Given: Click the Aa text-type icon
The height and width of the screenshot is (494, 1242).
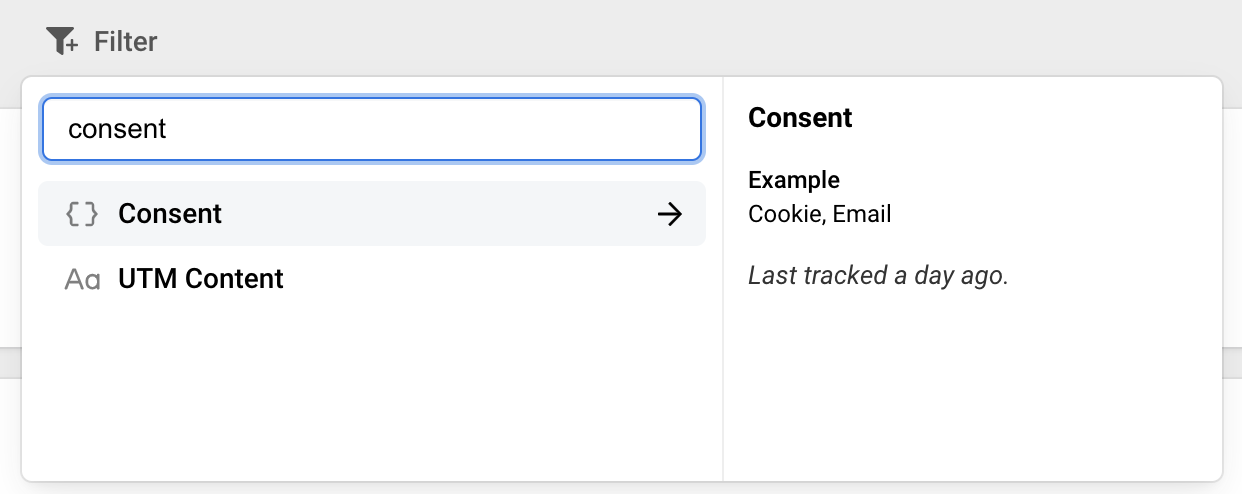Looking at the screenshot, I should (x=82, y=279).
